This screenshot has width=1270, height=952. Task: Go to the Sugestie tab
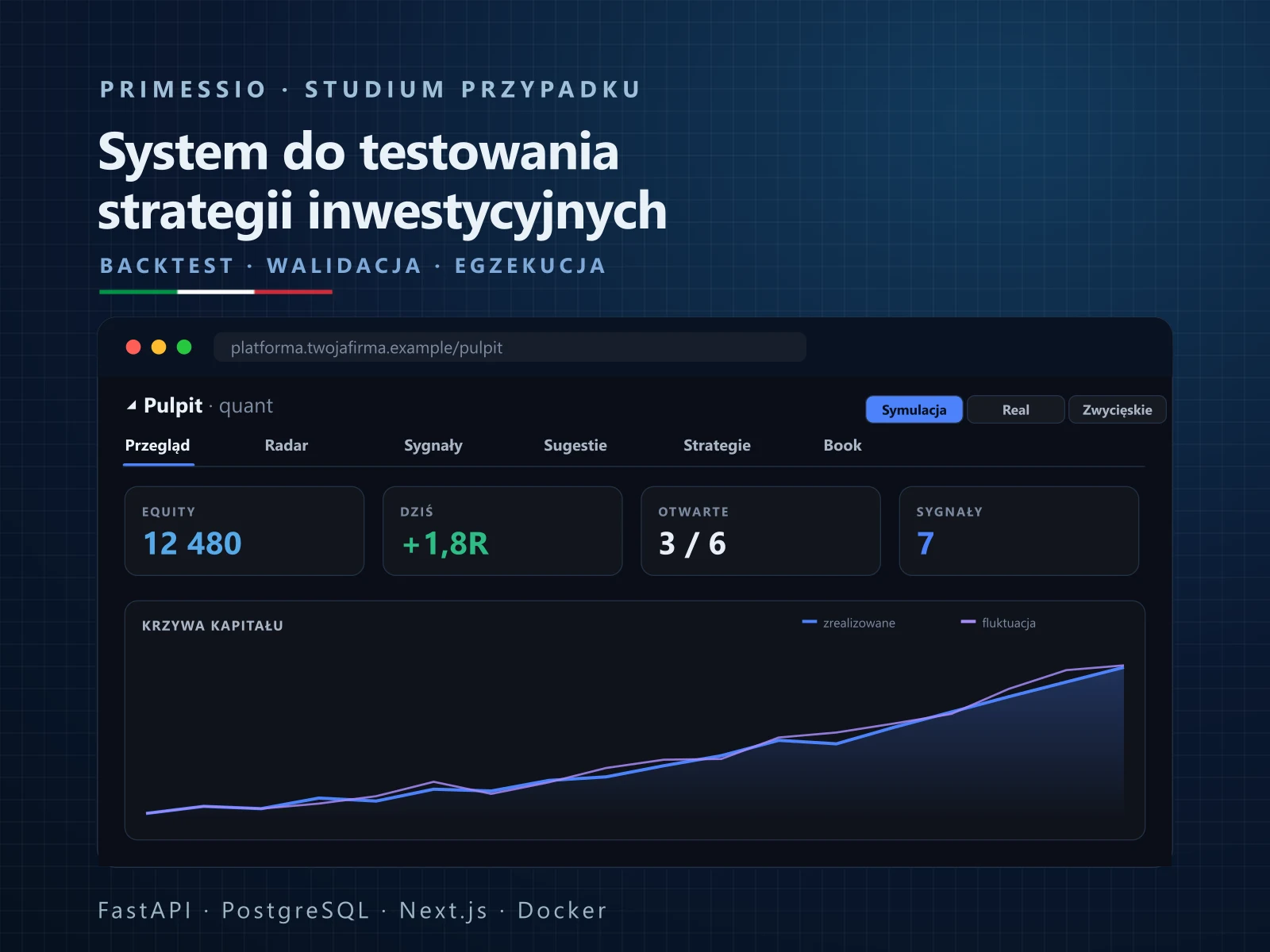coord(575,446)
